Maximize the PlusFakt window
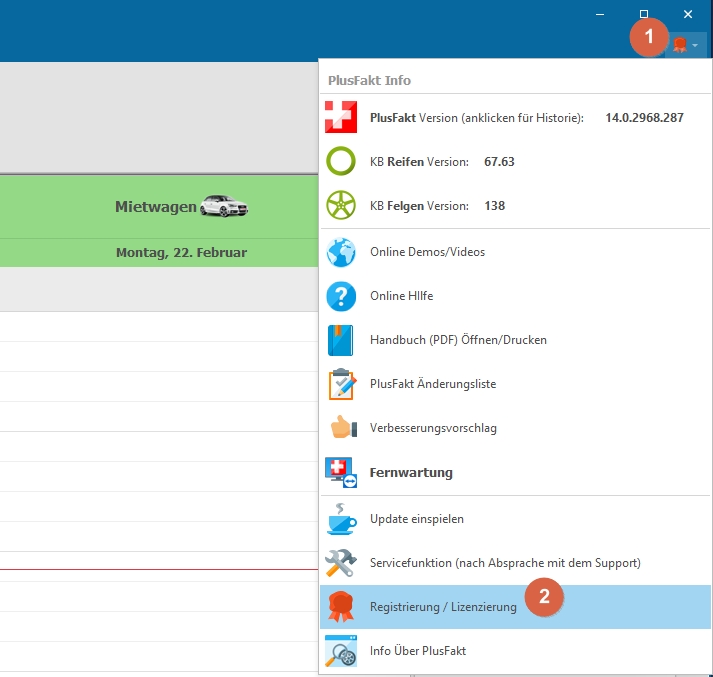The width and height of the screenshot is (713, 677). pos(644,14)
